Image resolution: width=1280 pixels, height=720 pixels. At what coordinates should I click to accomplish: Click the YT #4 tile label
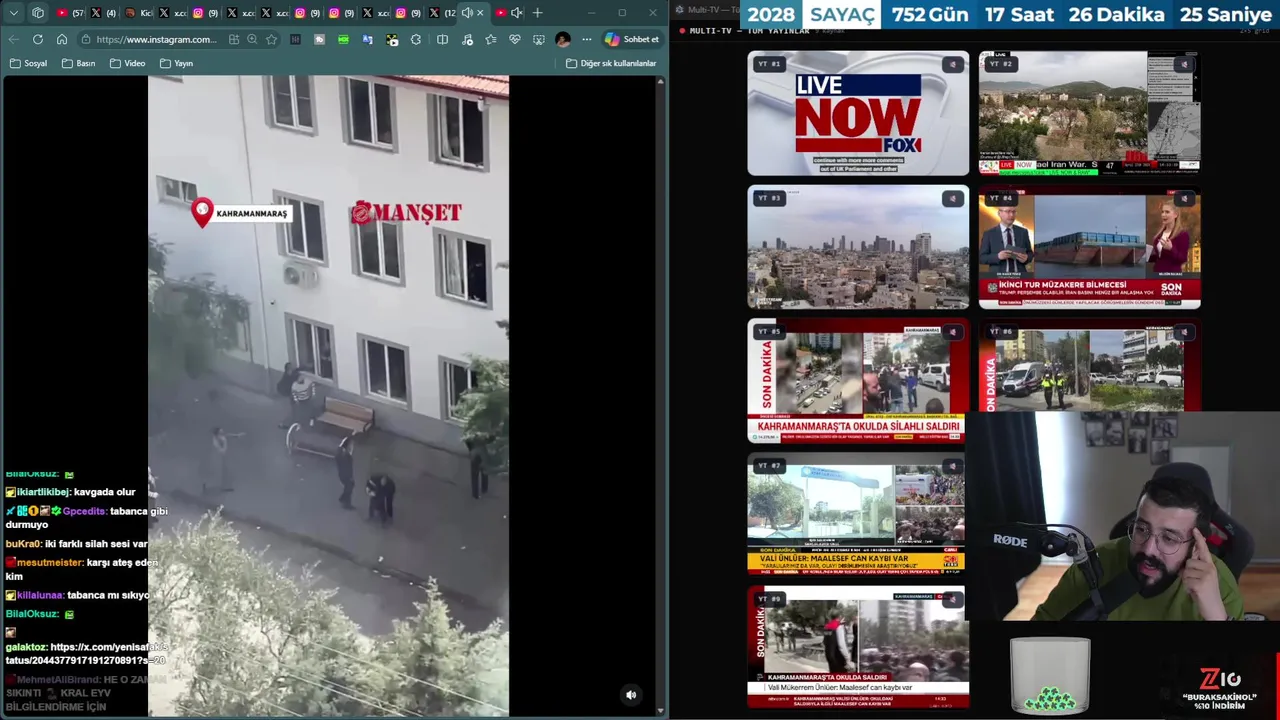(x=1000, y=198)
